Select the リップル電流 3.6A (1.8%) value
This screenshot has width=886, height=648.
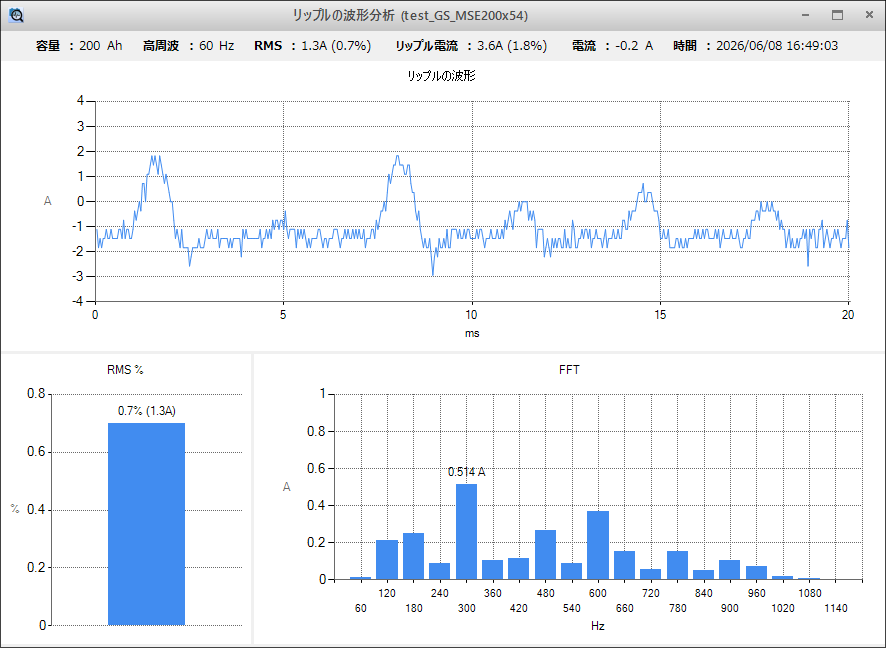tap(512, 46)
